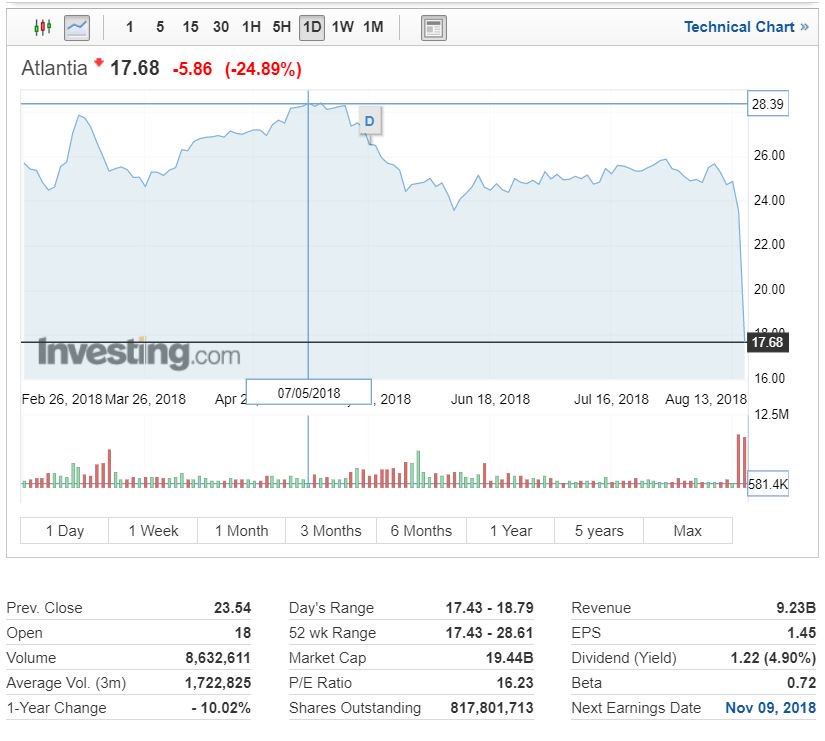Screen dimensions: 825x741
Task: Open Next Earnings Date Nov 09, 2018
Action: pos(770,708)
